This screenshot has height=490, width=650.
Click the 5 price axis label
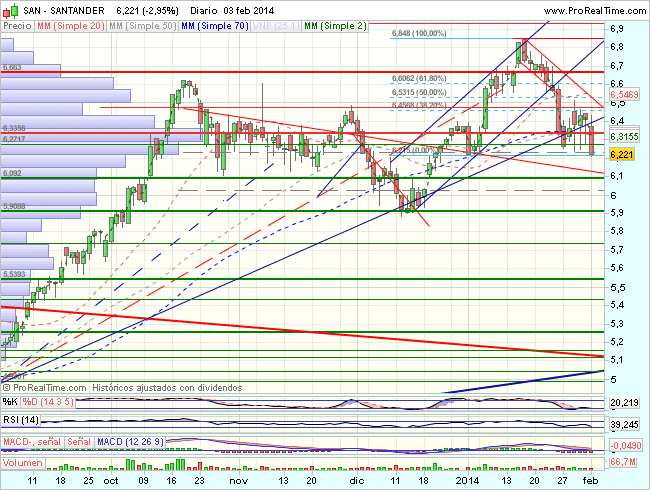click(x=613, y=379)
